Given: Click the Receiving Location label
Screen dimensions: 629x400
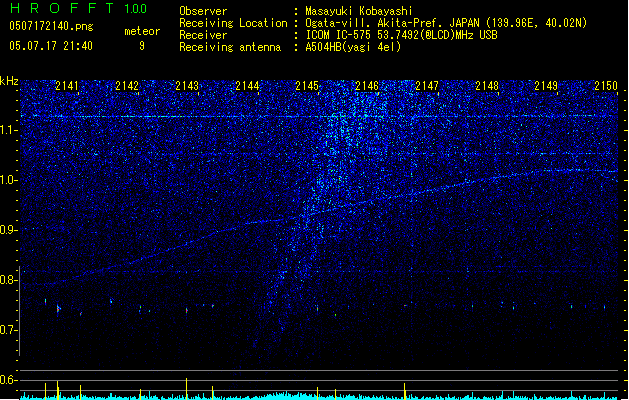Looking at the screenshot, I should (233, 23).
